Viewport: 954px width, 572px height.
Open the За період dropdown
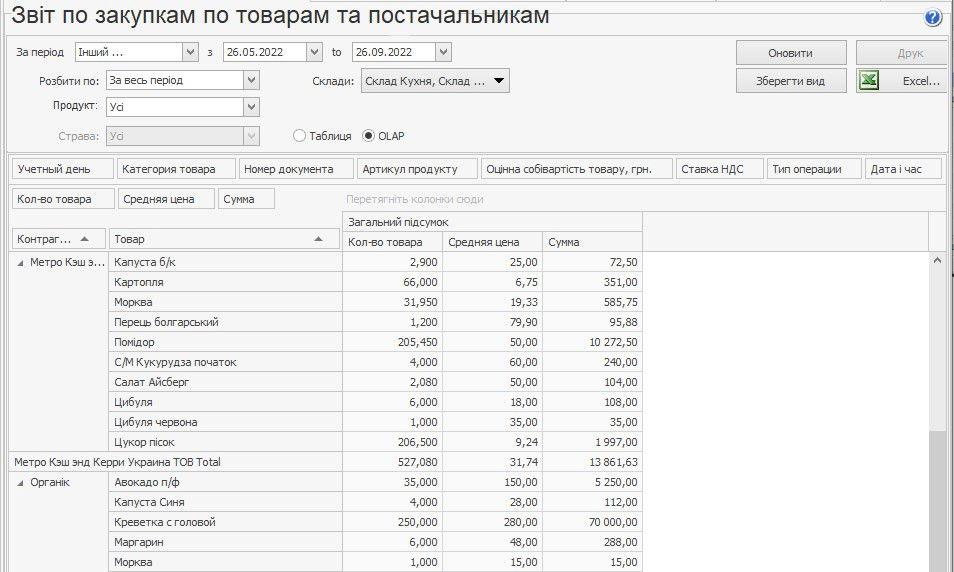190,52
